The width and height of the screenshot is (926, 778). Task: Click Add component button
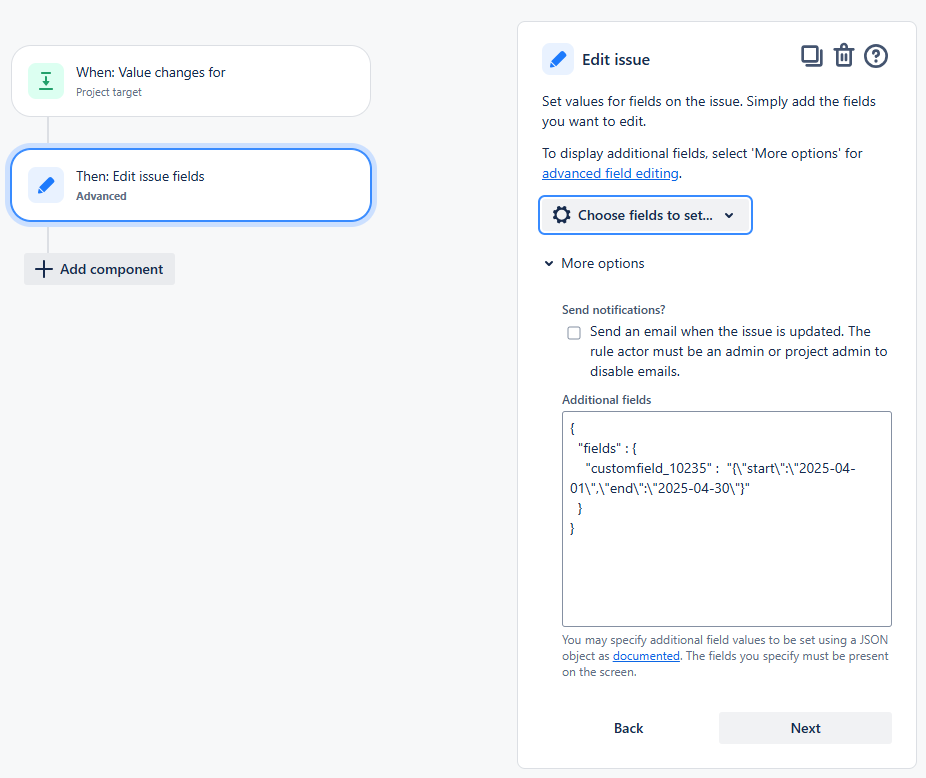point(99,269)
